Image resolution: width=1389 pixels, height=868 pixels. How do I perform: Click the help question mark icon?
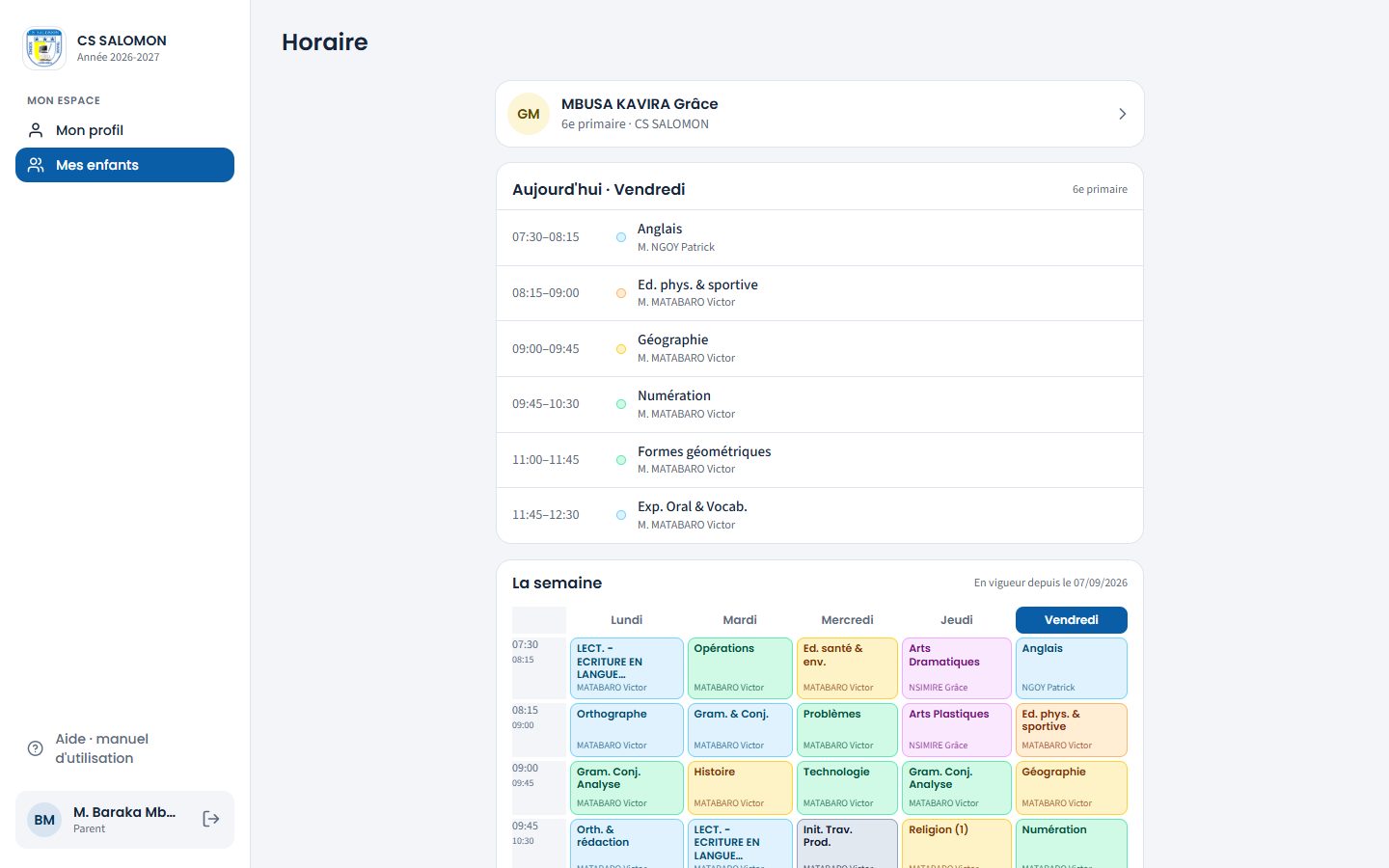[36, 748]
